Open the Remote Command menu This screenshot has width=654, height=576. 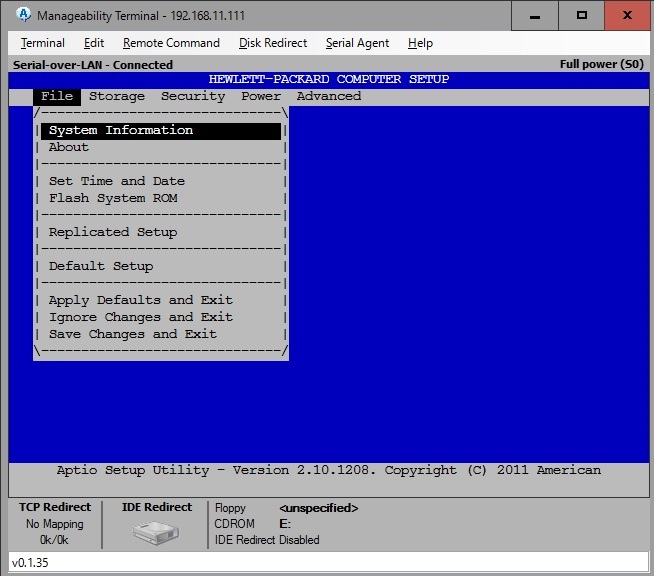click(171, 43)
